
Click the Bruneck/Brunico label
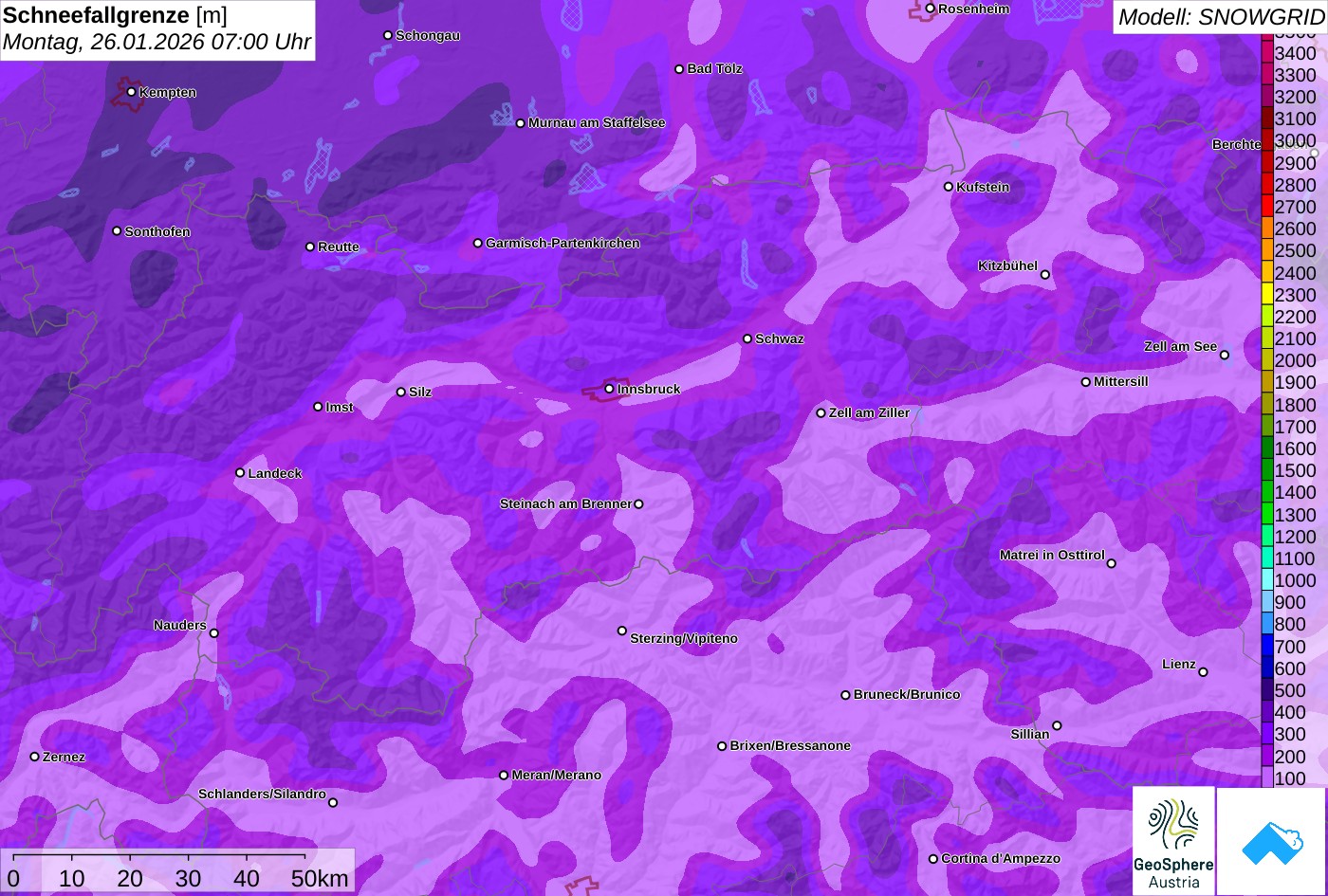click(x=907, y=695)
